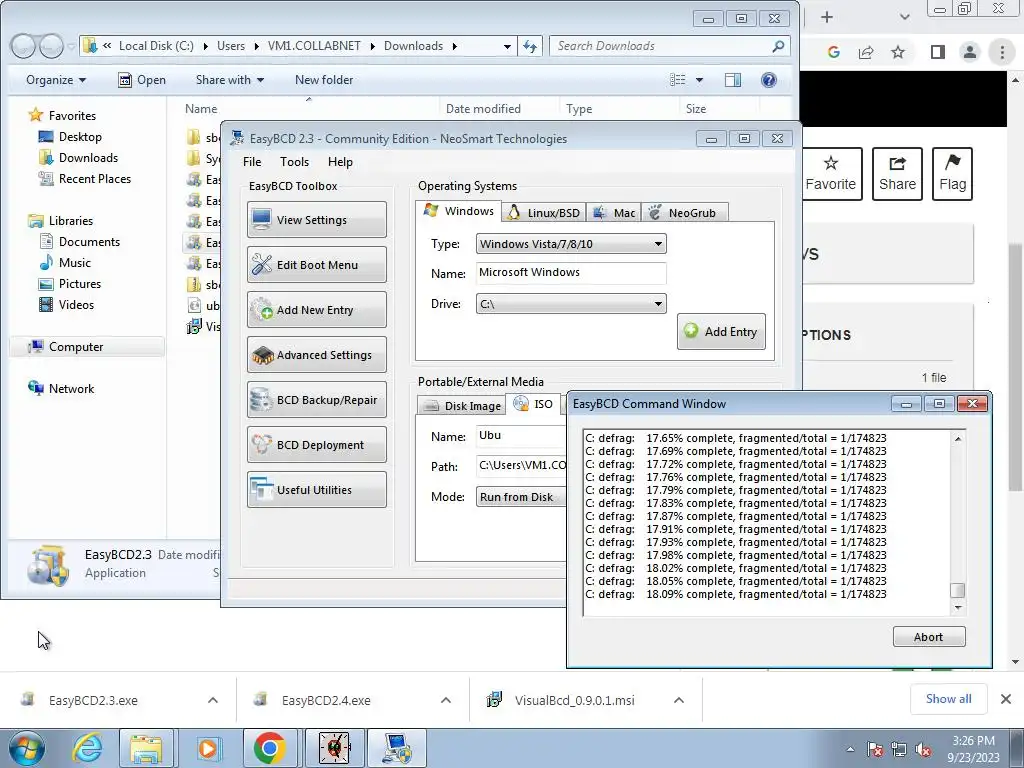Select the ISO media tab
1024x768 pixels.
click(x=534, y=404)
